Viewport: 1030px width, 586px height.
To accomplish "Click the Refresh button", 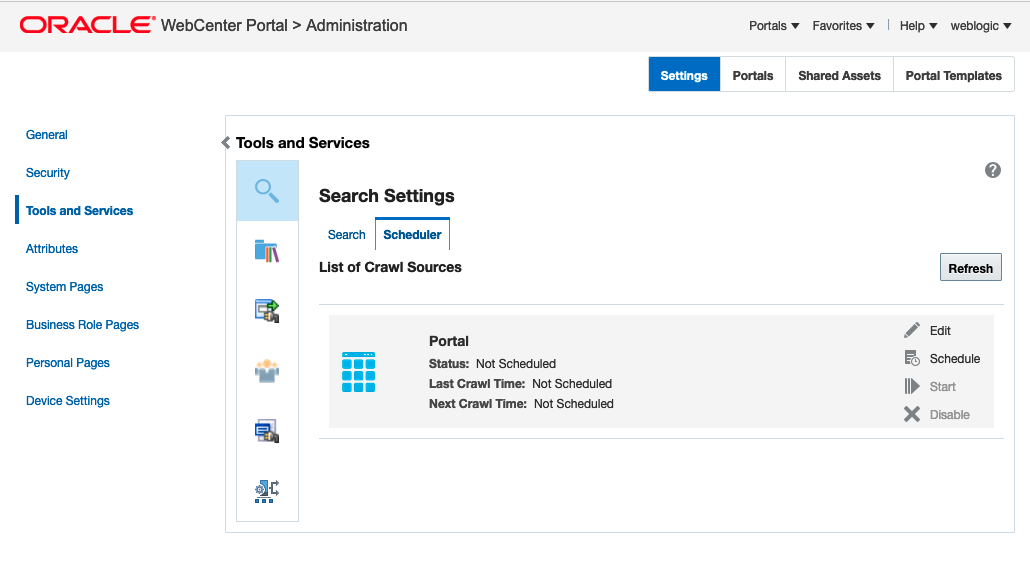I will pos(970,267).
